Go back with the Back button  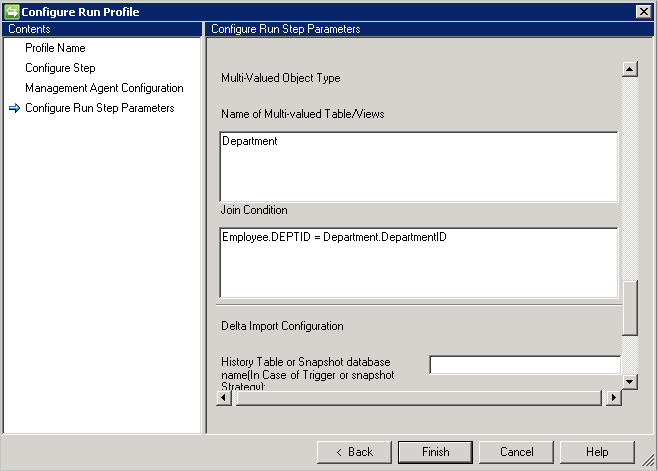[x=354, y=452]
